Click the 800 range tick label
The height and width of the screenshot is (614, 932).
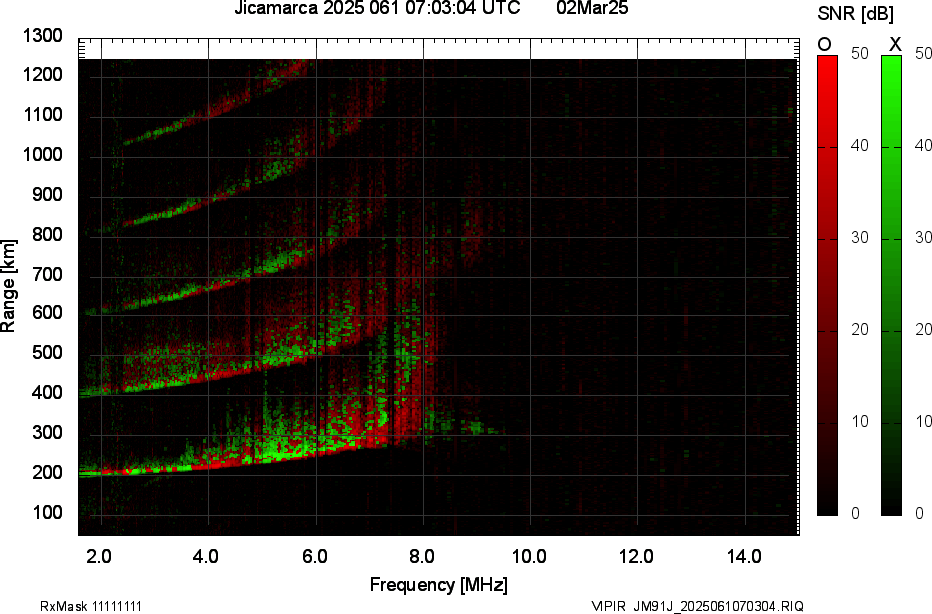46,234
